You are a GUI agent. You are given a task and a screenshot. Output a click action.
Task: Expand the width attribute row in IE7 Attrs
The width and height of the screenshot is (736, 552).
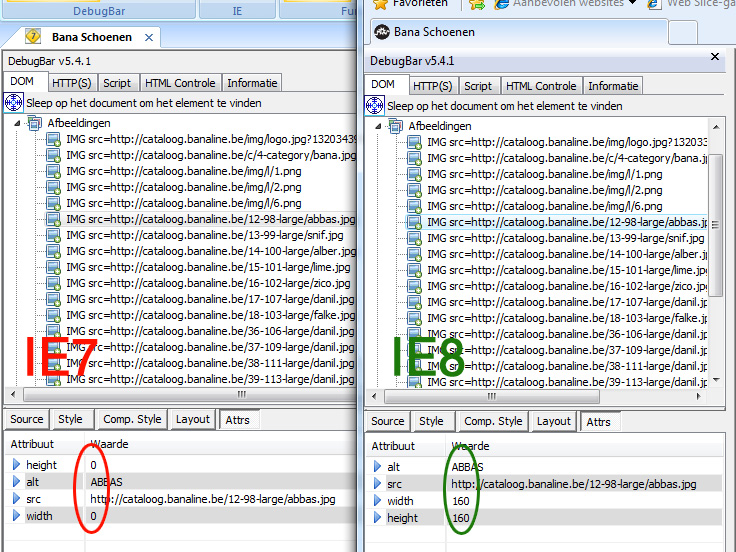[x=16, y=515]
